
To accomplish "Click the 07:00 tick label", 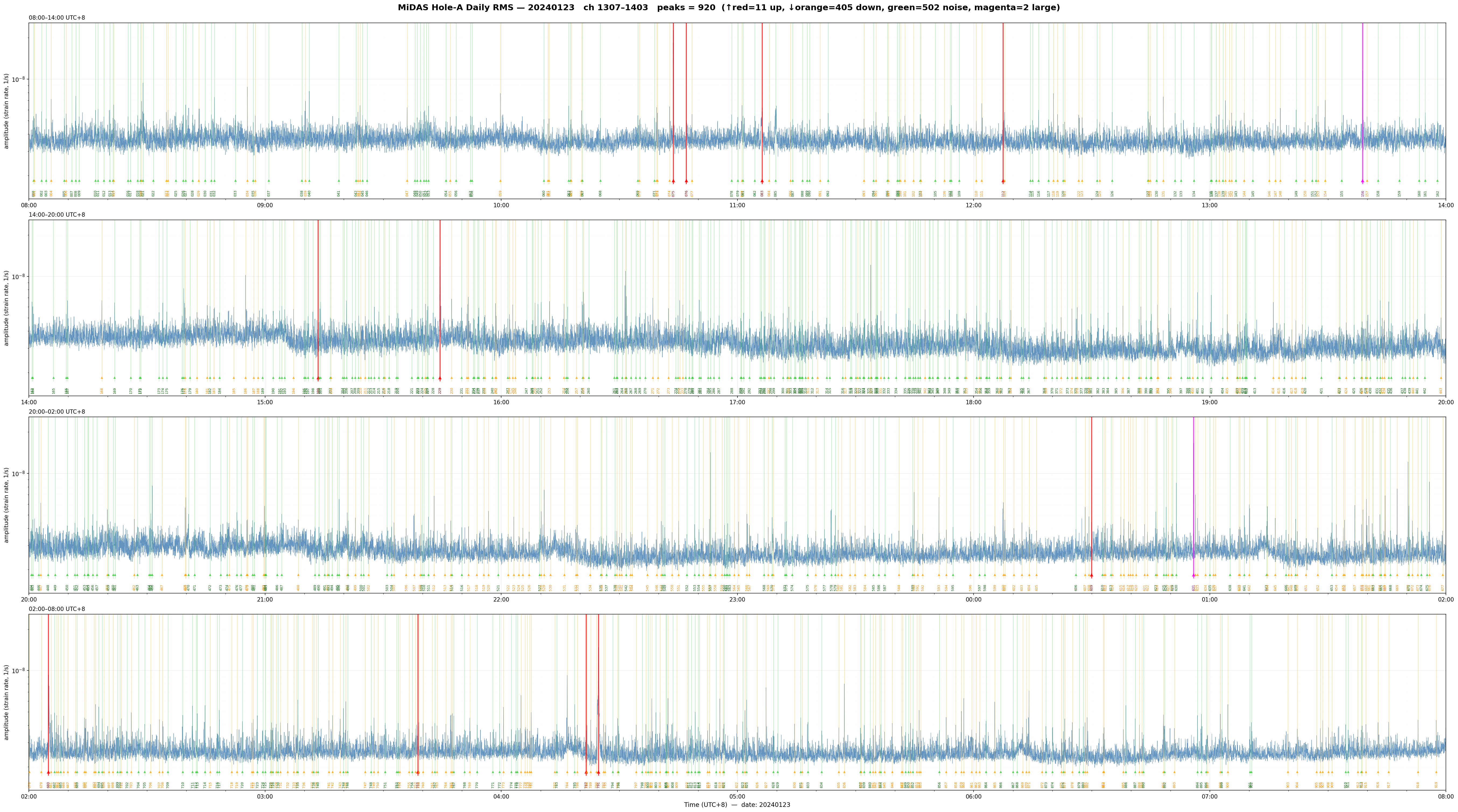I will [1210, 797].
